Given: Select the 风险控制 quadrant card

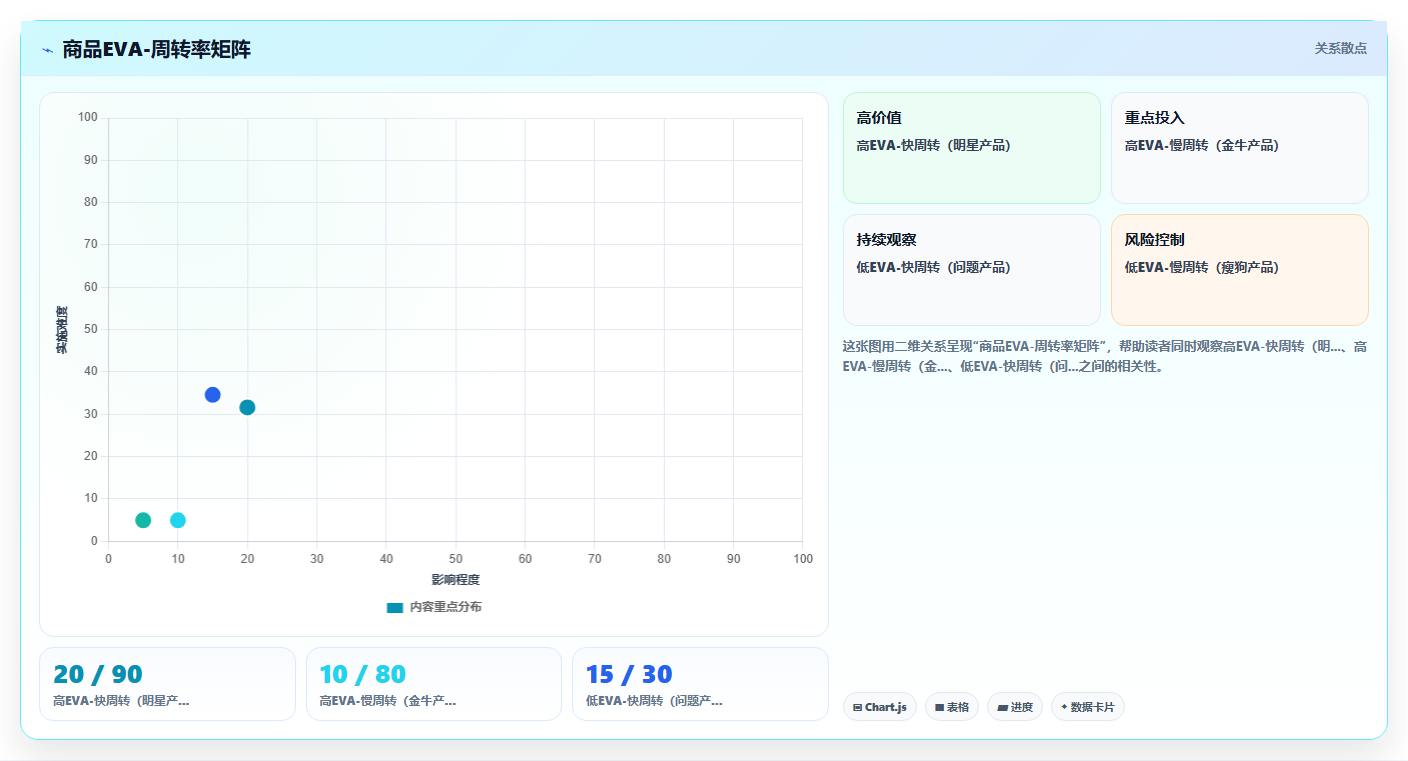Looking at the screenshot, I should (1240, 270).
